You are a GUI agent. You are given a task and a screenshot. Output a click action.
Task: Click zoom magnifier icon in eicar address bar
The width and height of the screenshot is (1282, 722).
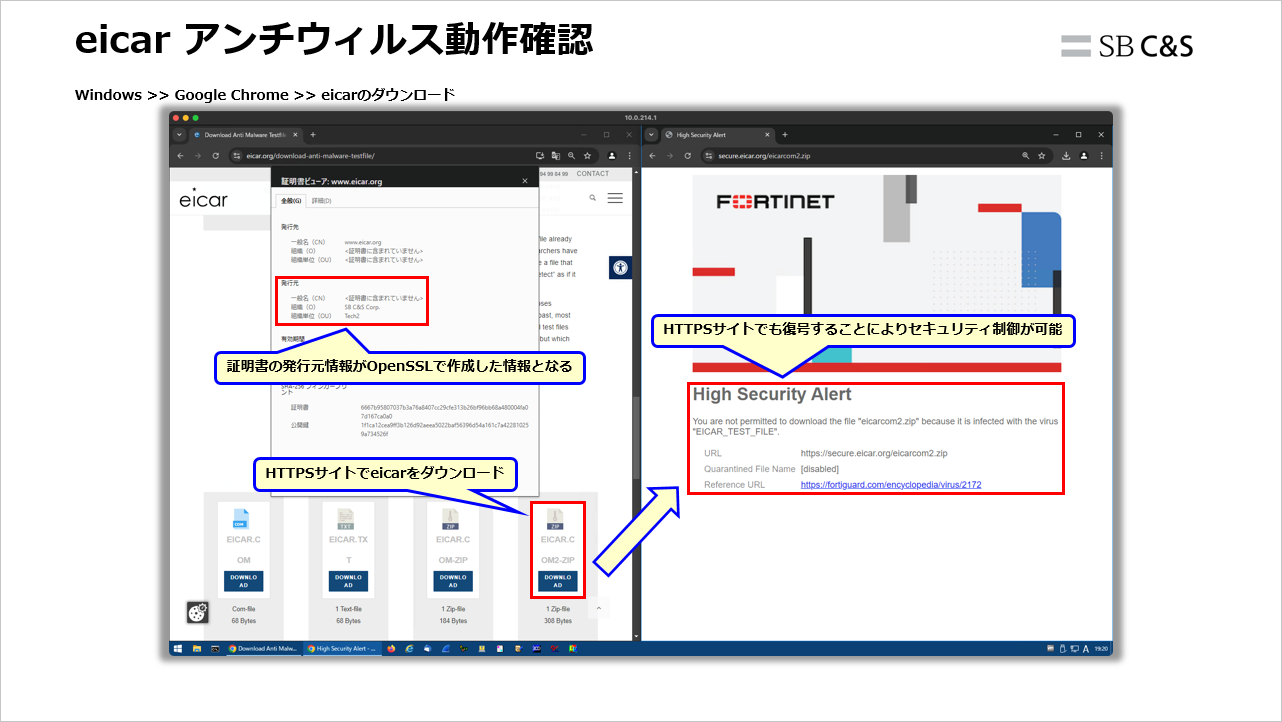[x=571, y=156]
